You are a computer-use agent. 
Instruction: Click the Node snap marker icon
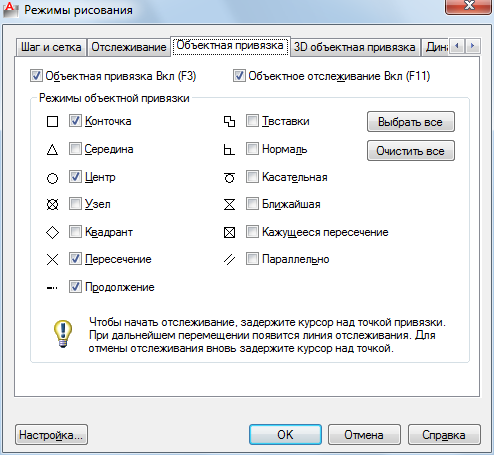52,204
